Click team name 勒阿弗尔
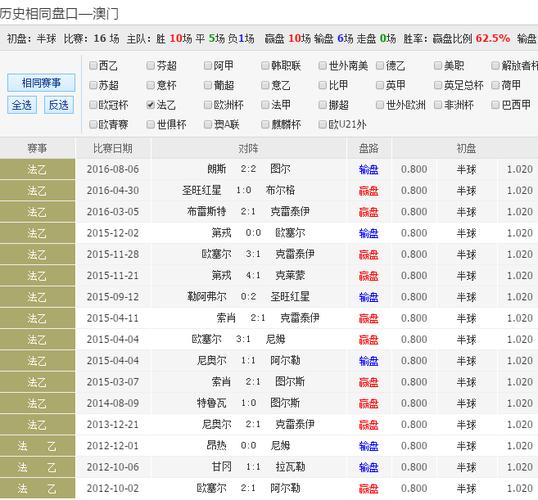The height and width of the screenshot is (500, 538). click(207, 296)
